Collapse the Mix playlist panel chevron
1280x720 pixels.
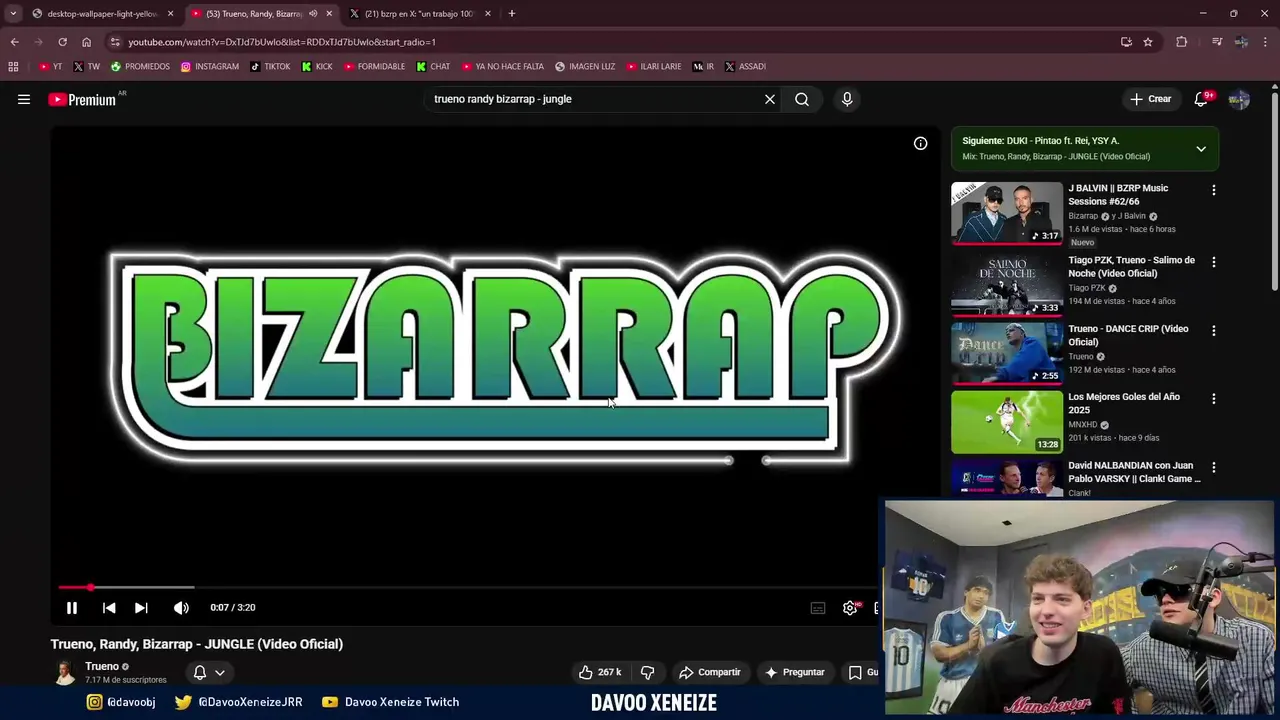point(1201,149)
